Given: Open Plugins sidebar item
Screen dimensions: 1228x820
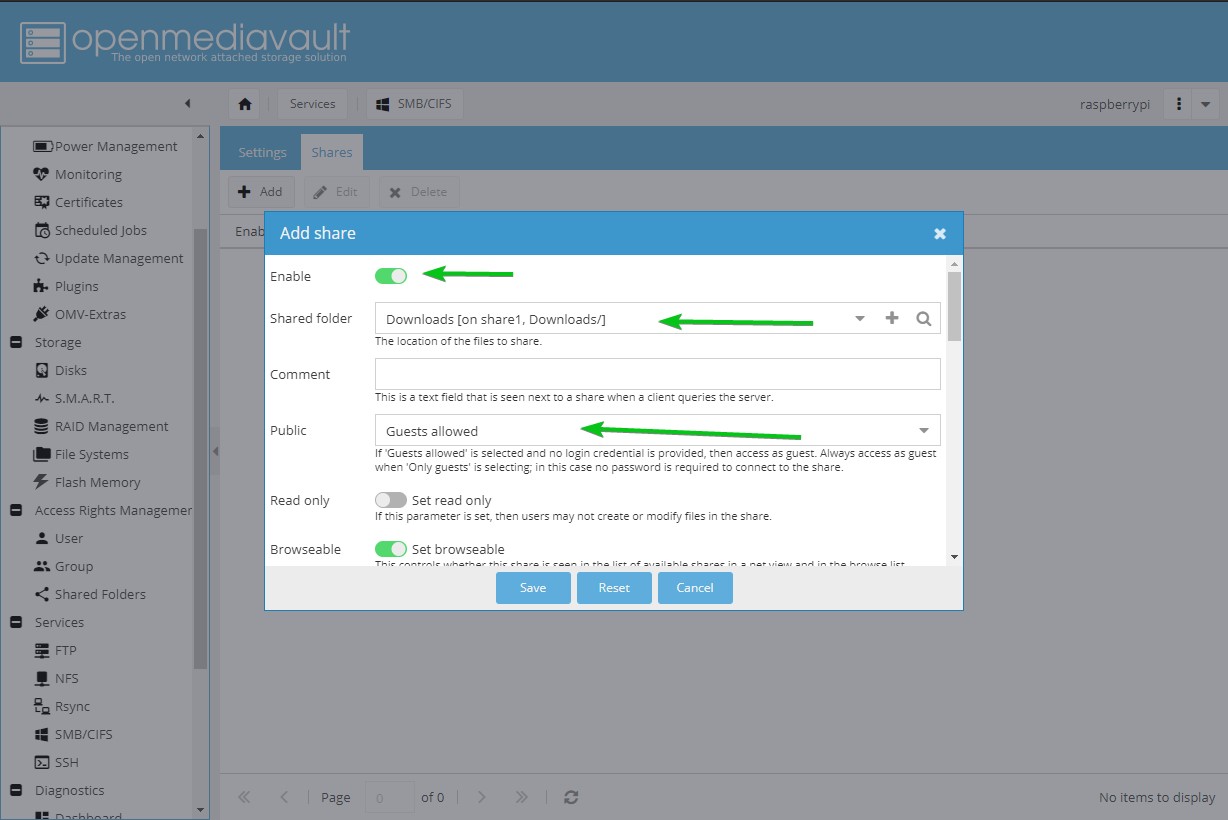Looking at the screenshot, I should 66,286.
